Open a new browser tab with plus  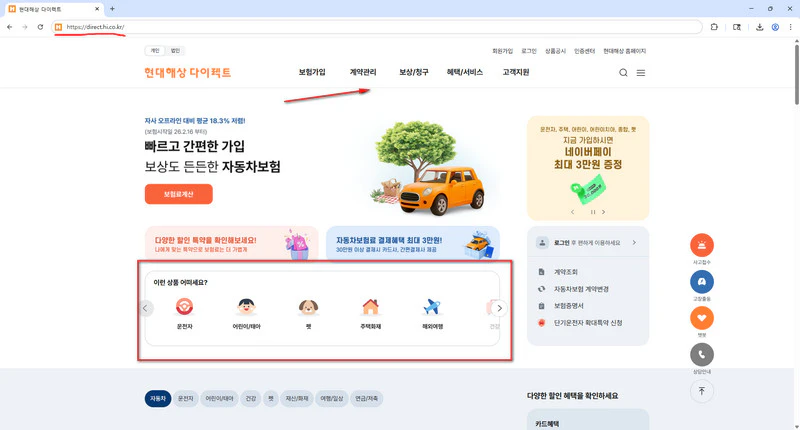112,9
